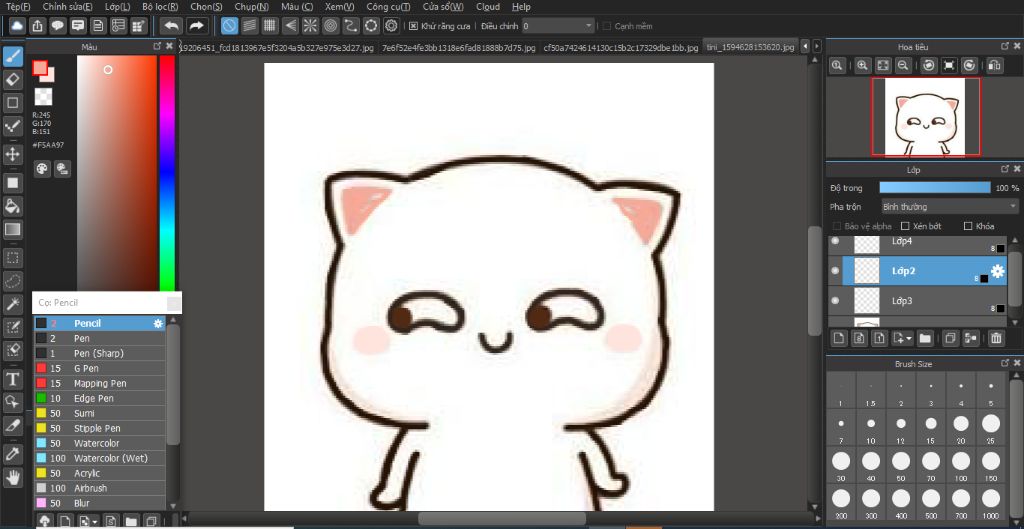Pick the Move tool

(x=12, y=155)
